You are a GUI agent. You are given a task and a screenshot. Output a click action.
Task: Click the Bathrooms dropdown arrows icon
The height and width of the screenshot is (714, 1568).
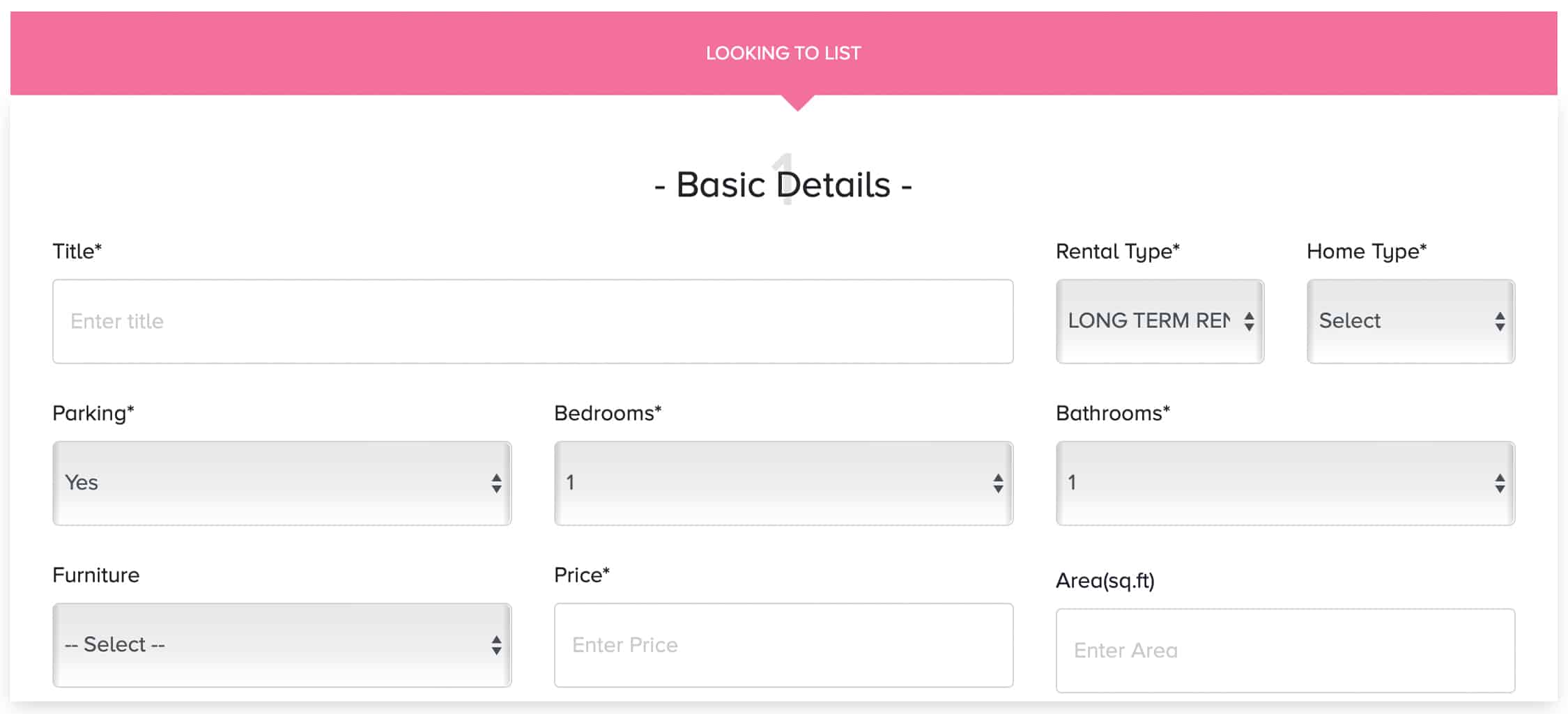[x=1500, y=483]
